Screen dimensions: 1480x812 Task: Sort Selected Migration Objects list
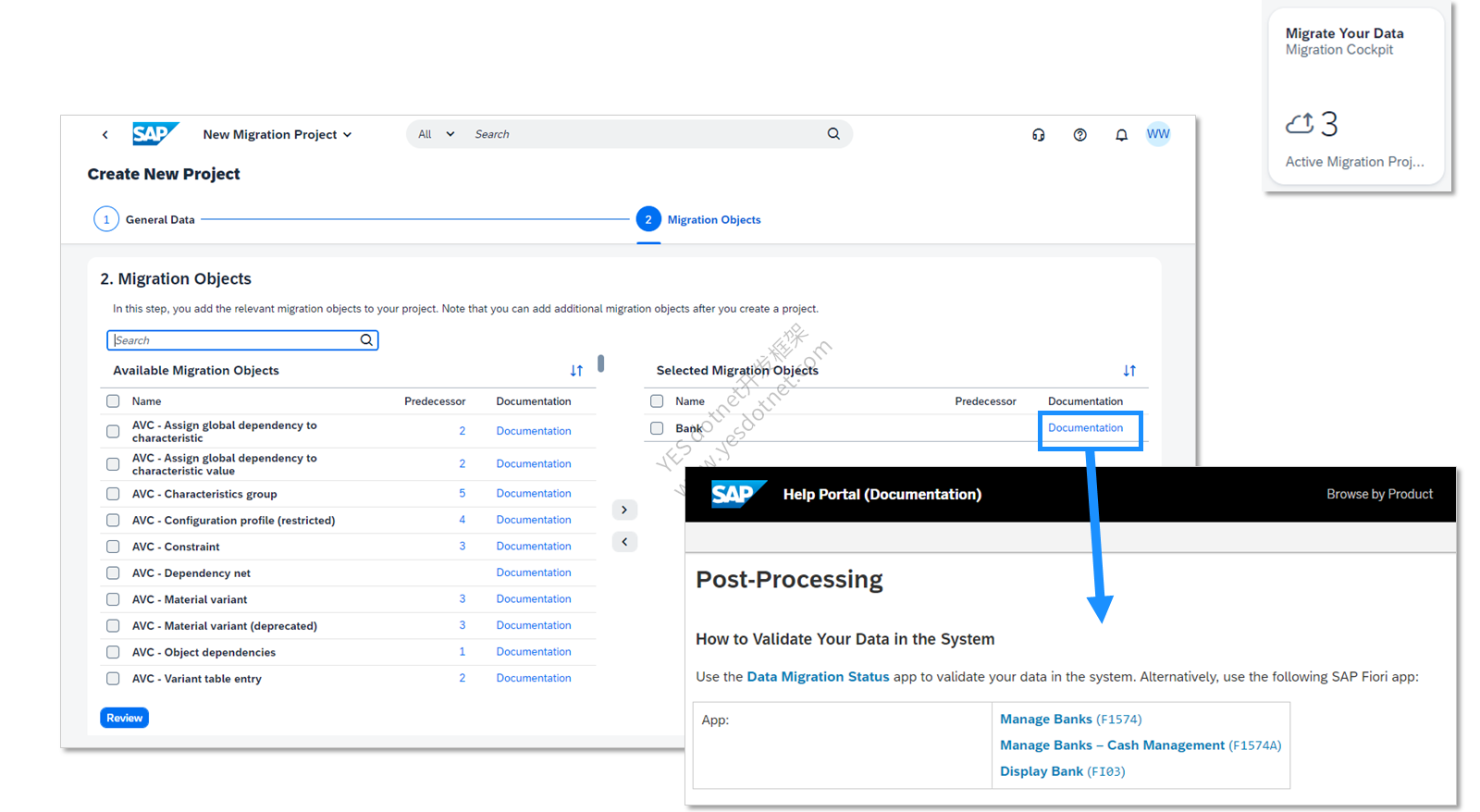(1129, 371)
